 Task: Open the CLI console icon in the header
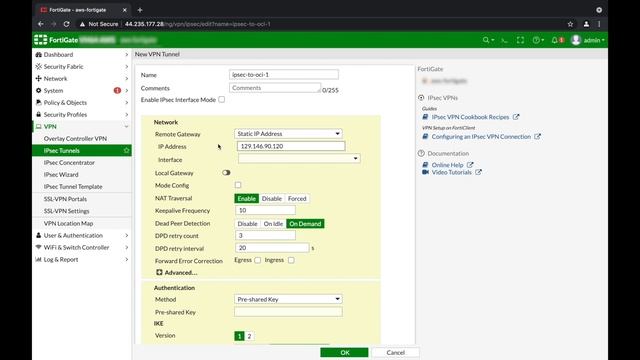coord(504,40)
